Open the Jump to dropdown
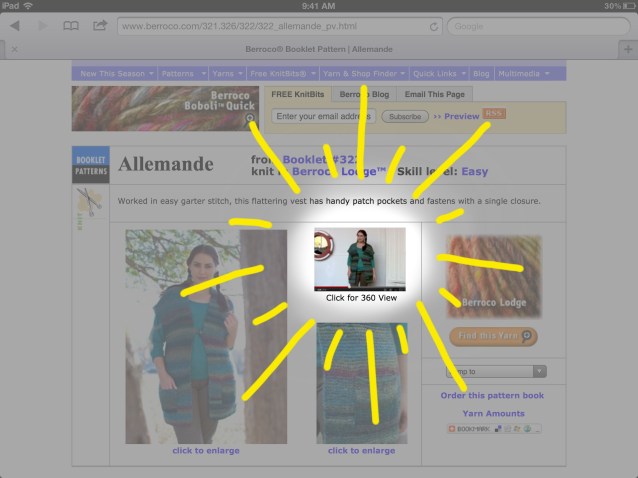Viewport: 638px width, 478px height. click(x=496, y=371)
